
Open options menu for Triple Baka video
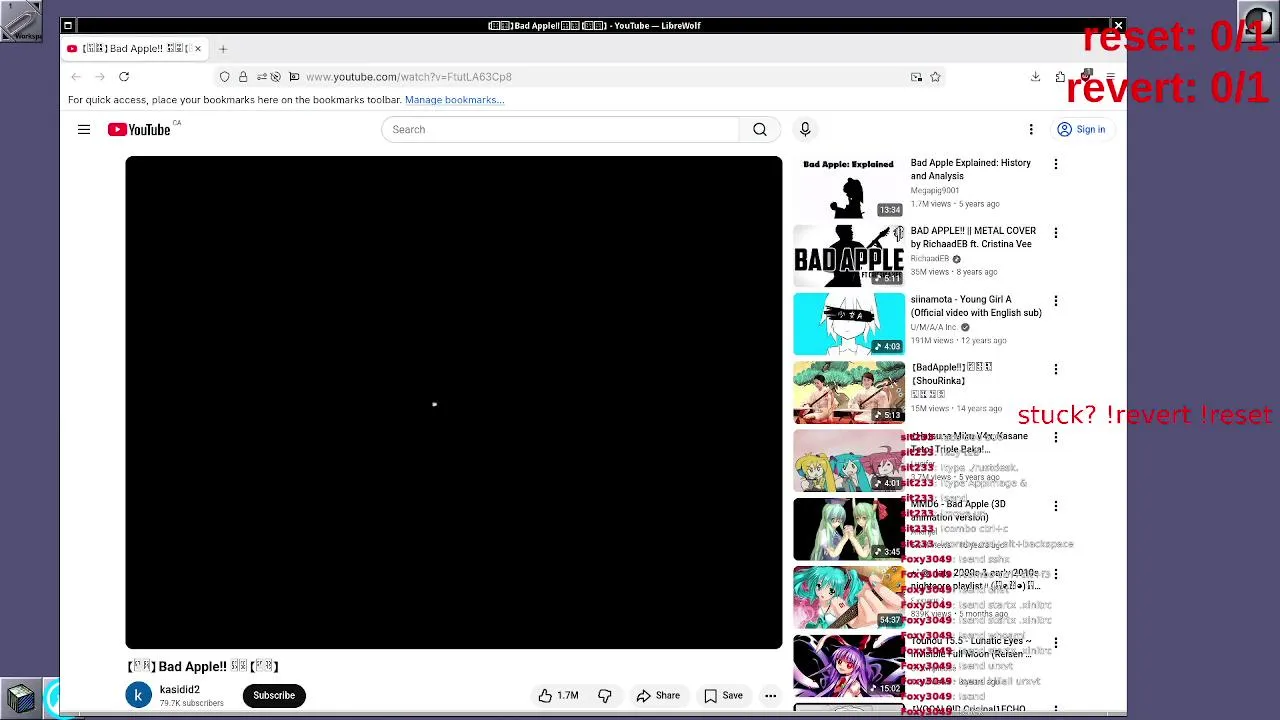click(1055, 437)
